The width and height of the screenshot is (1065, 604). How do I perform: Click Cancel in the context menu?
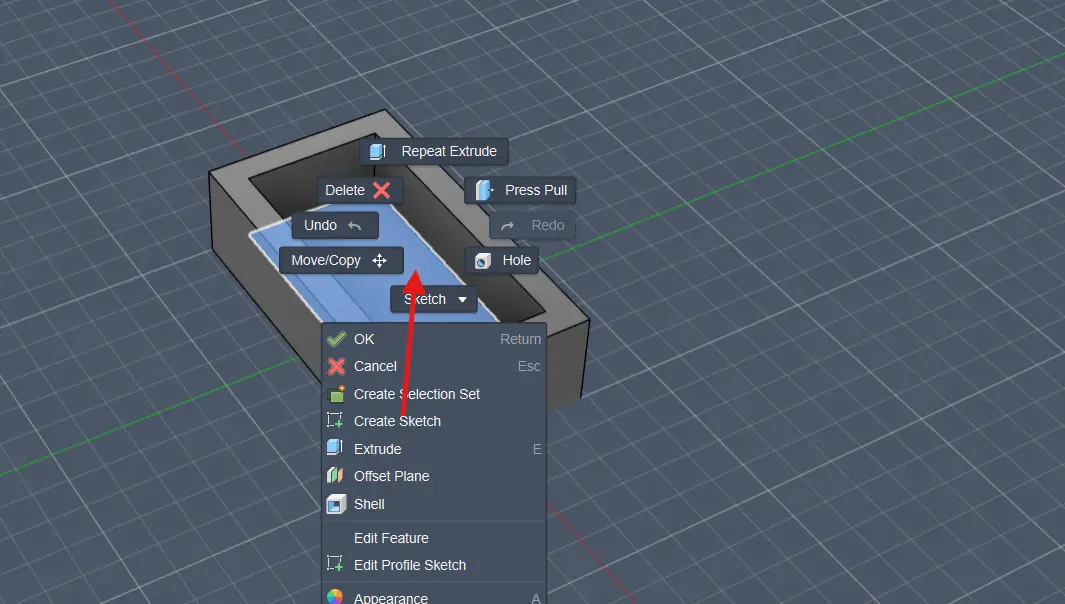(x=434, y=366)
